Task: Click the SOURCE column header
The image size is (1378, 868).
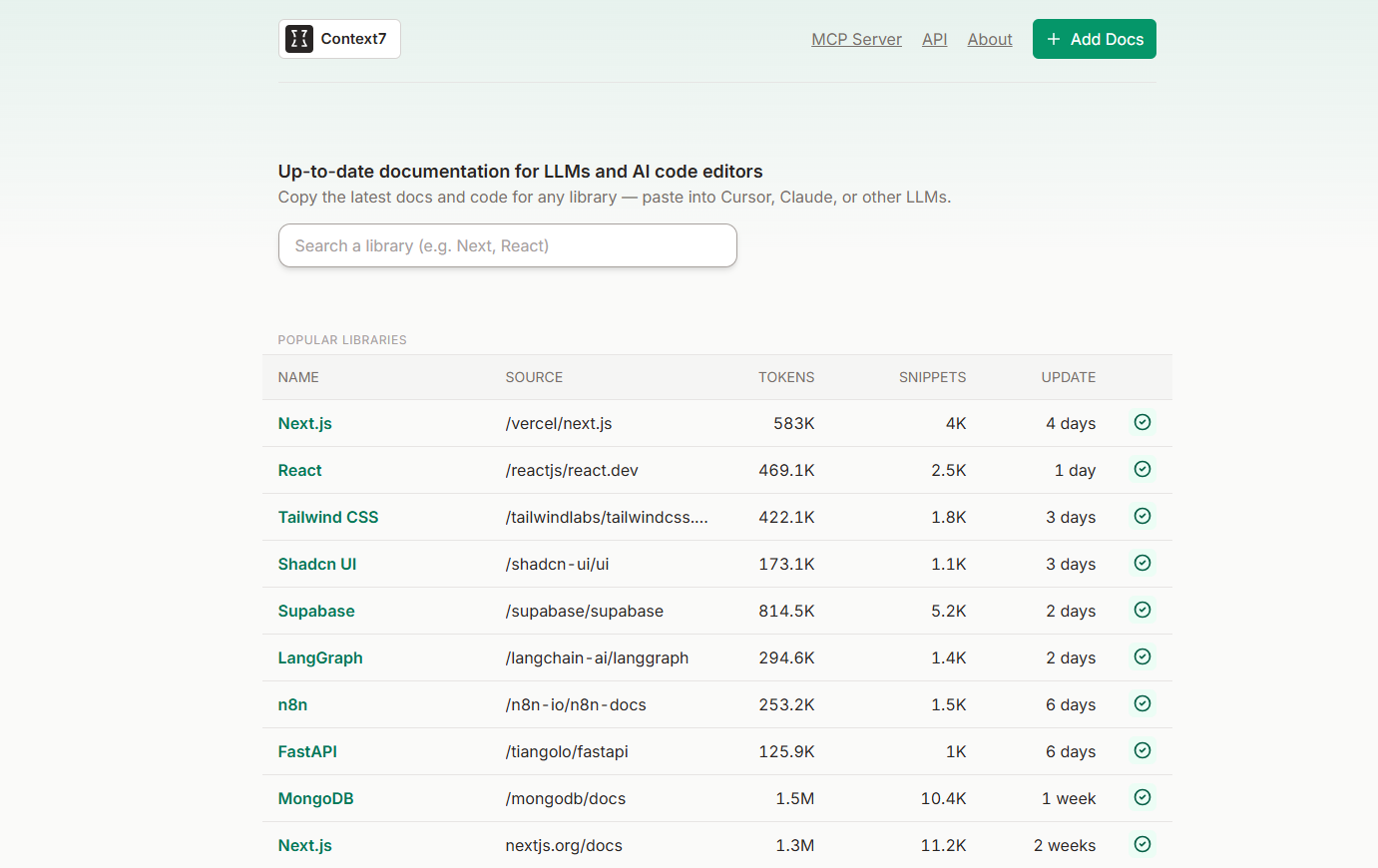Action: point(534,377)
